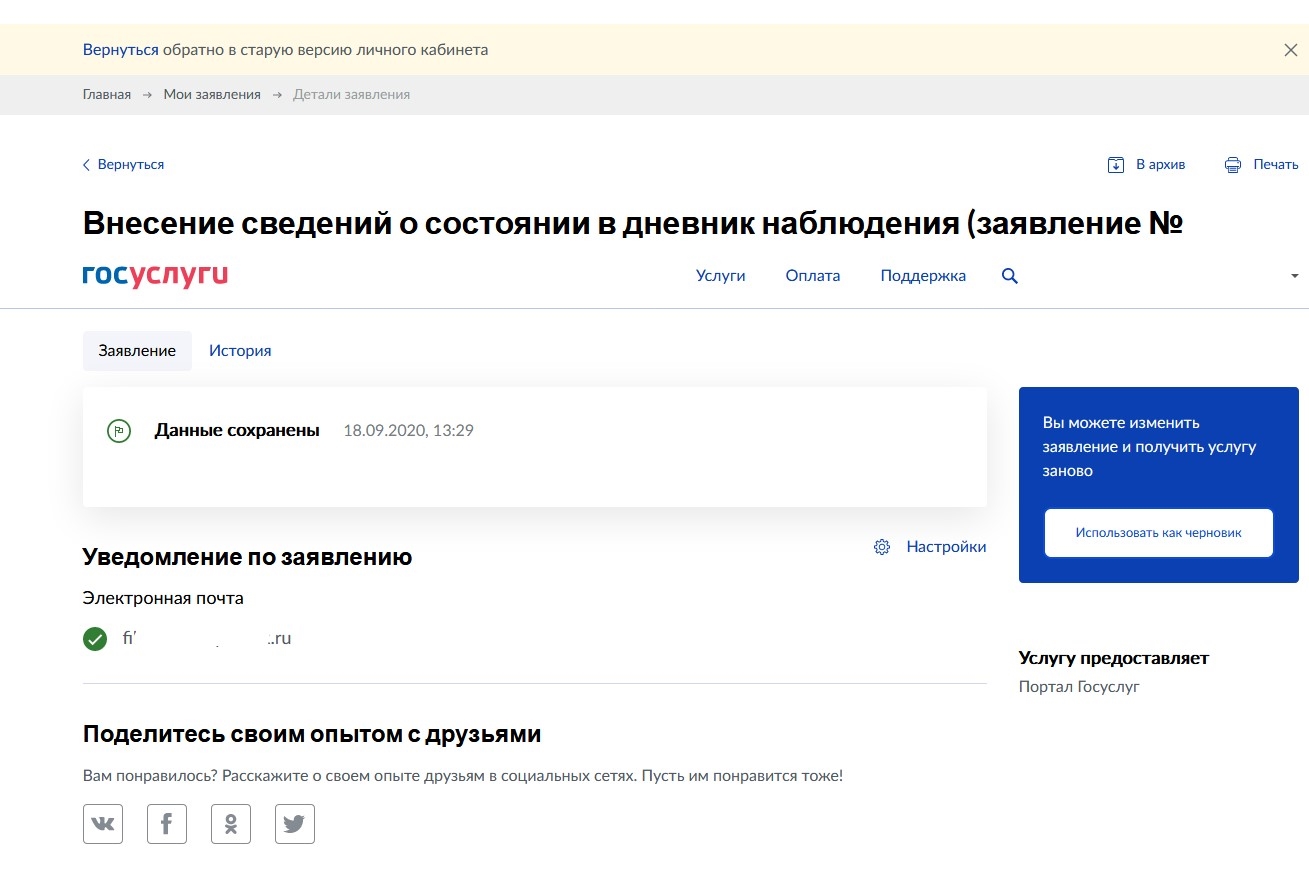Viewport: 1309px width, 881px height.
Task: Go to Главная breadcrumb
Action: 107,94
